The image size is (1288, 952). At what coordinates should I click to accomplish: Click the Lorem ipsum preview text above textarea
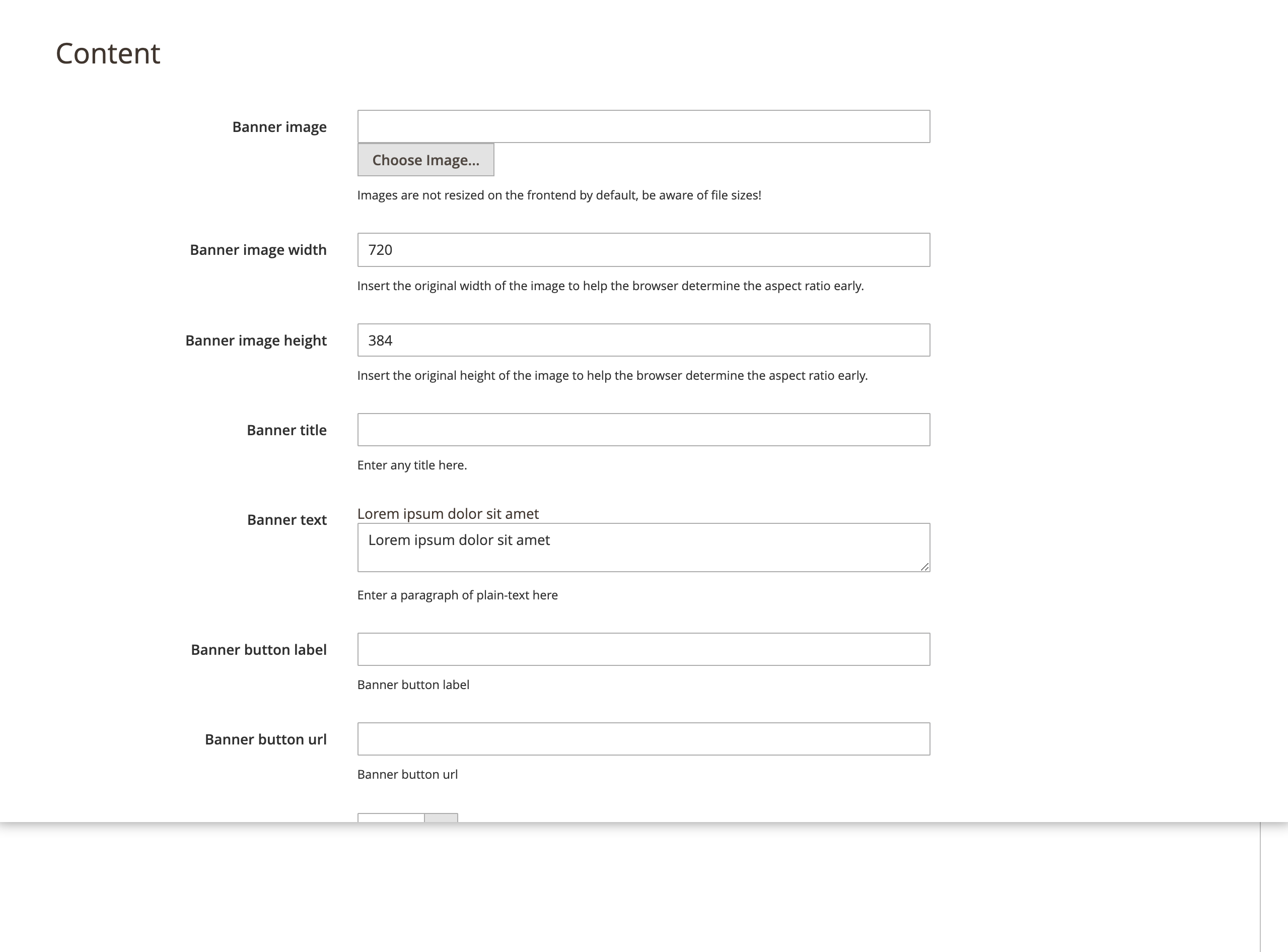tap(448, 513)
